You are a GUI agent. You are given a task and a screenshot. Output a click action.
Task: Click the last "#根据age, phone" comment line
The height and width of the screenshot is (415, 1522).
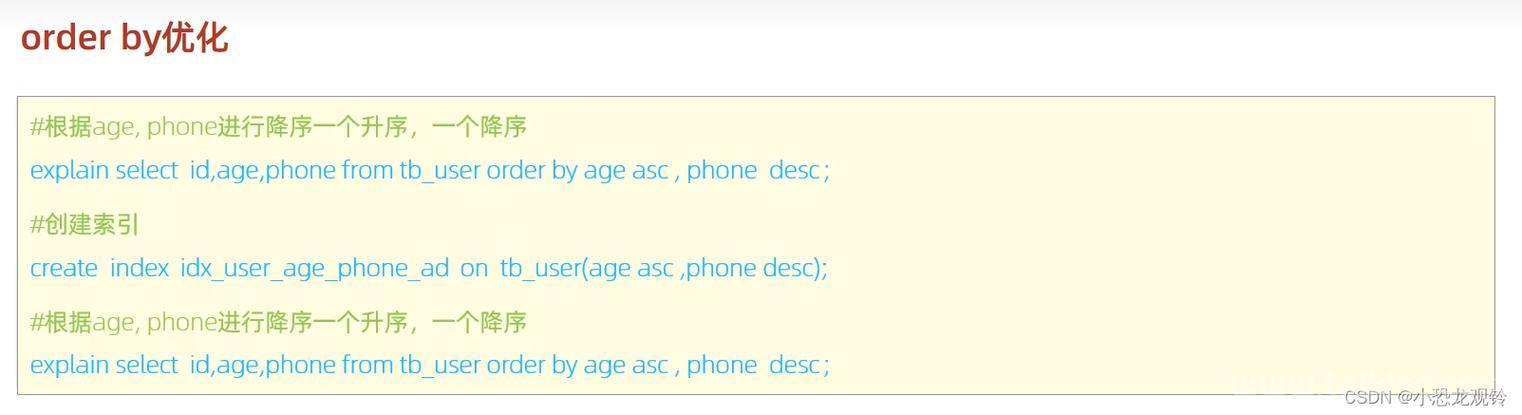tap(278, 322)
